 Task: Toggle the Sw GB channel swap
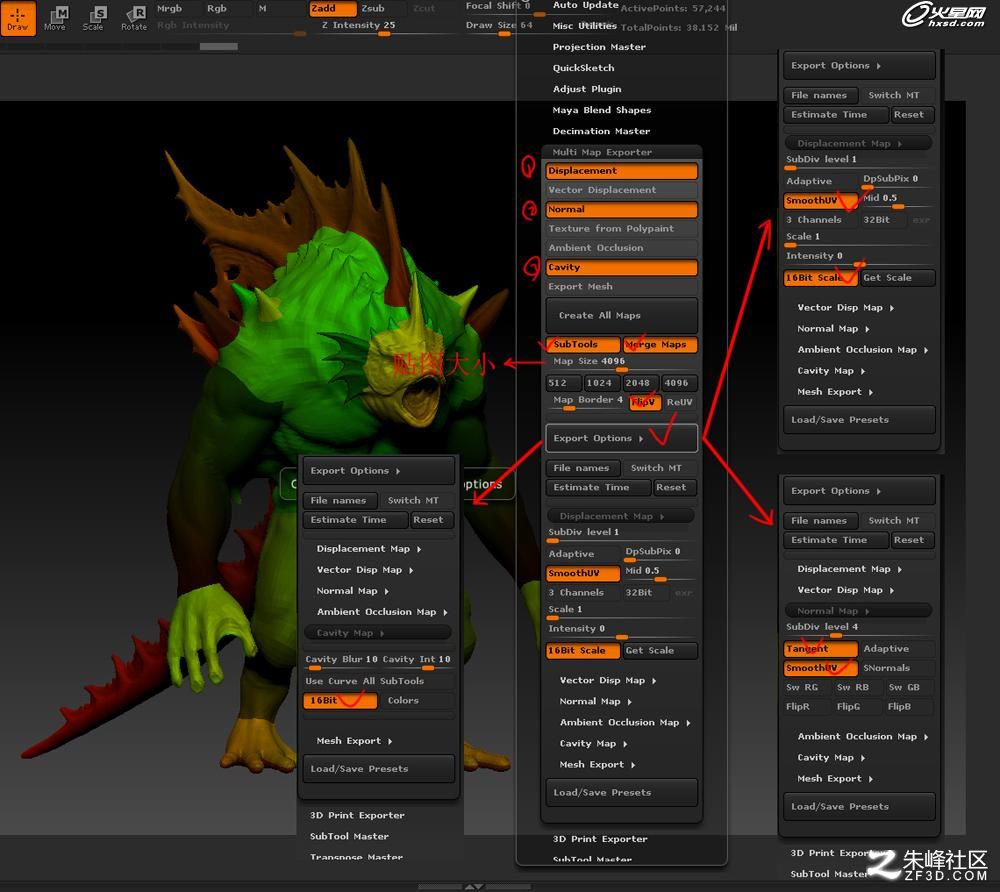[909, 687]
